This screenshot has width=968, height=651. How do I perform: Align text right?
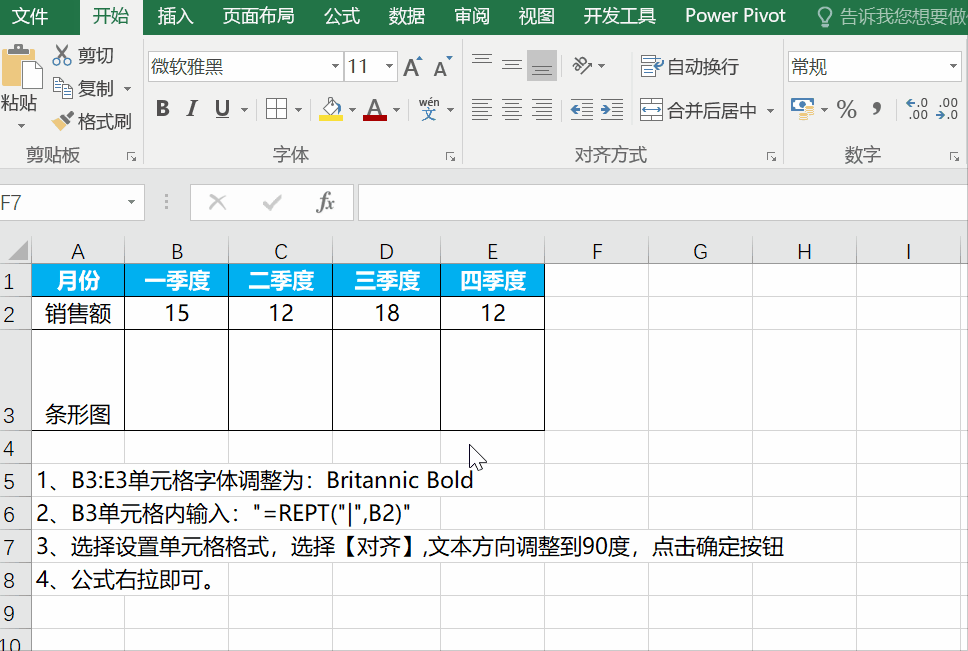click(x=541, y=110)
